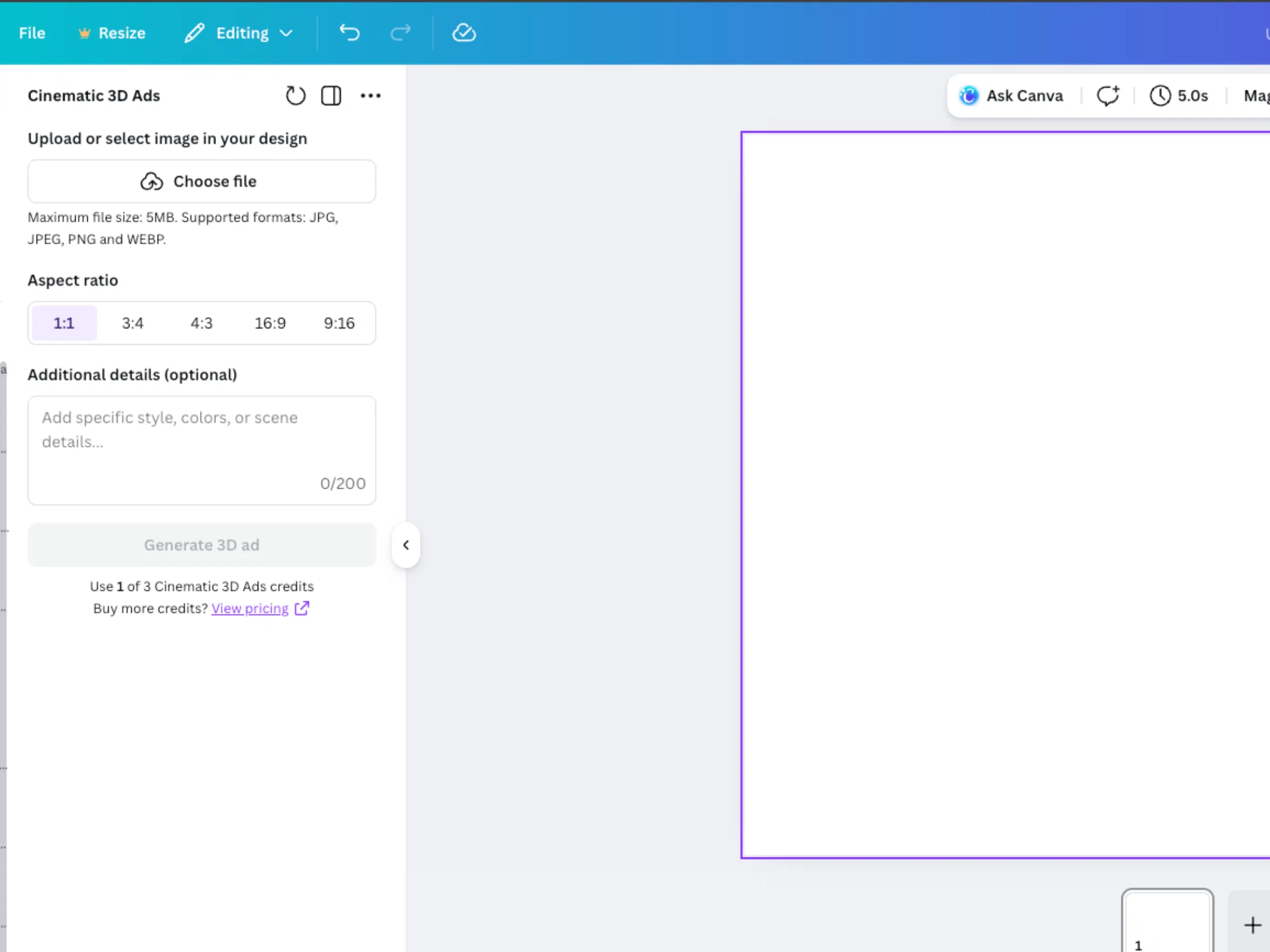This screenshot has width=1270, height=952.
Task: Open the three-dots more options menu
Action: tap(370, 95)
